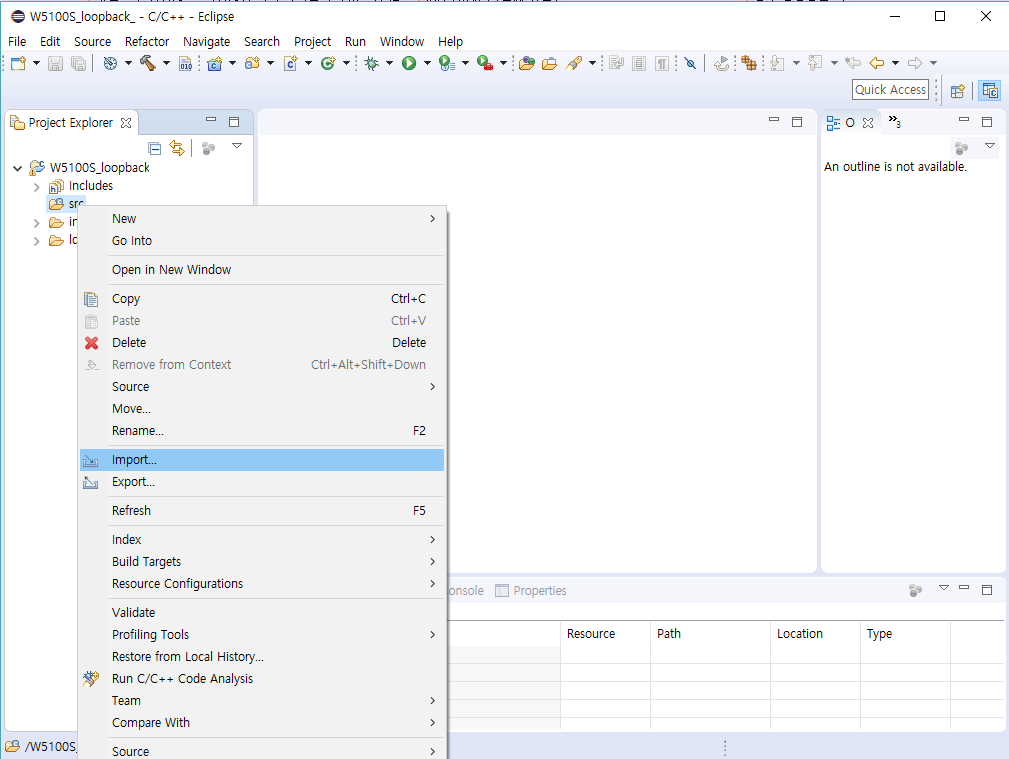Select Delete in context menu
The image size is (1009, 759).
click(262, 342)
